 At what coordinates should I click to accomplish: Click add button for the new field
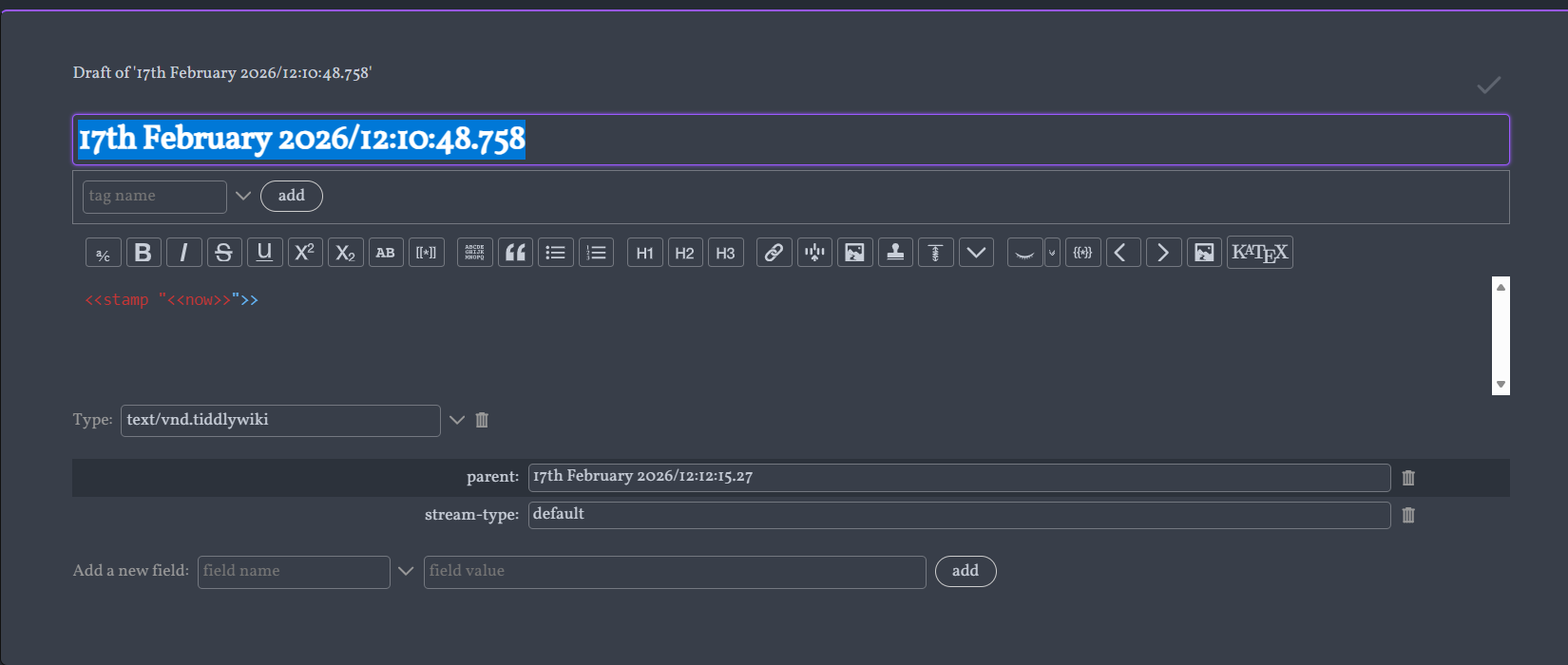[965, 571]
